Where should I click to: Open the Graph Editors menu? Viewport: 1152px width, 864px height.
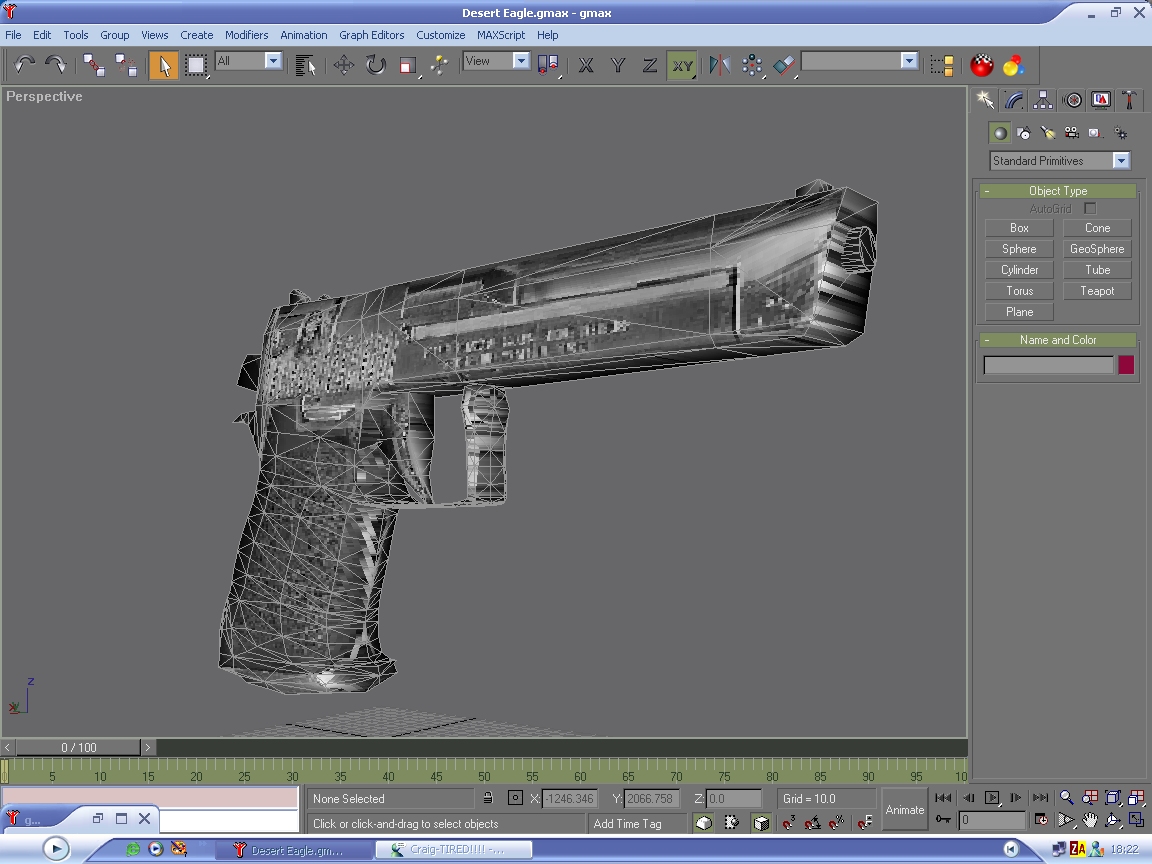click(x=371, y=35)
